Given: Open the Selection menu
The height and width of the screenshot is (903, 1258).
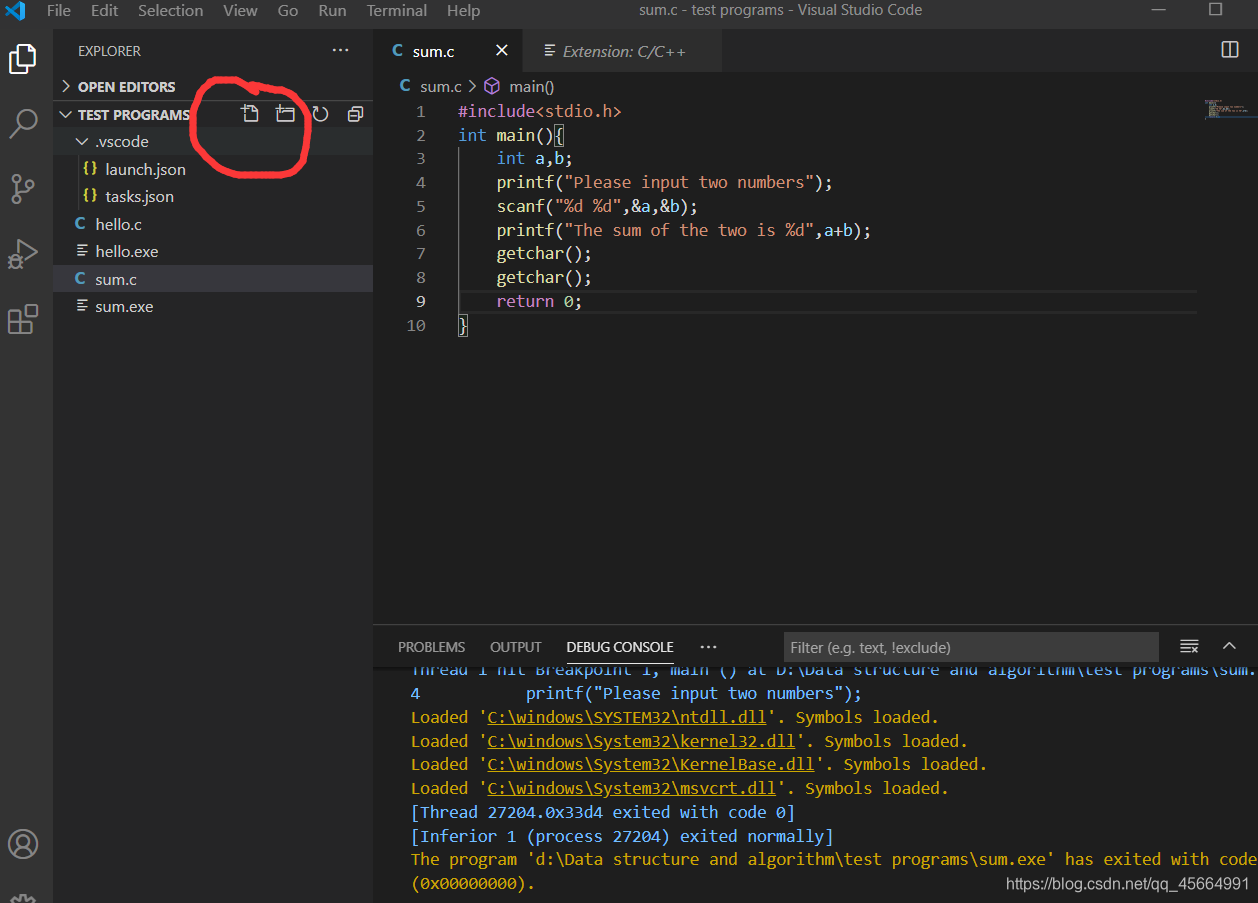Looking at the screenshot, I should coord(170,11).
